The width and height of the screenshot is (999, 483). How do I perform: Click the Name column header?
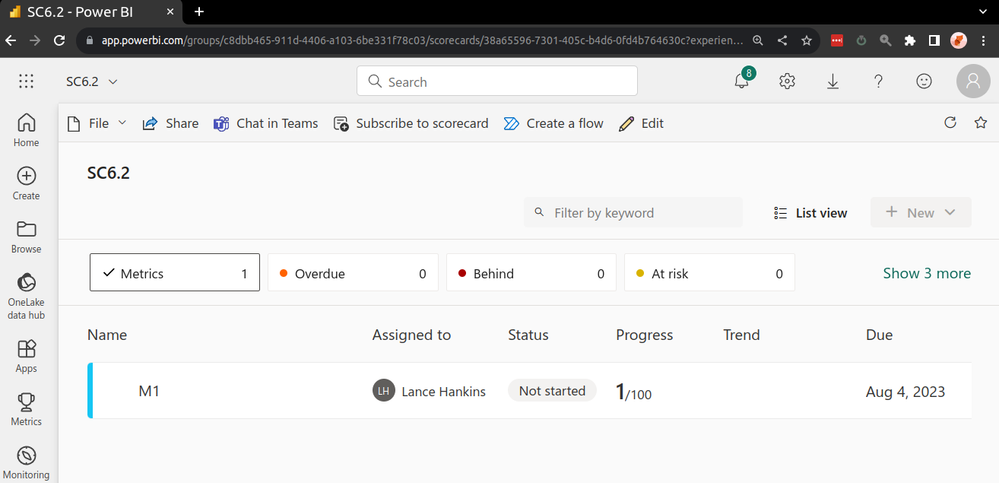click(107, 335)
